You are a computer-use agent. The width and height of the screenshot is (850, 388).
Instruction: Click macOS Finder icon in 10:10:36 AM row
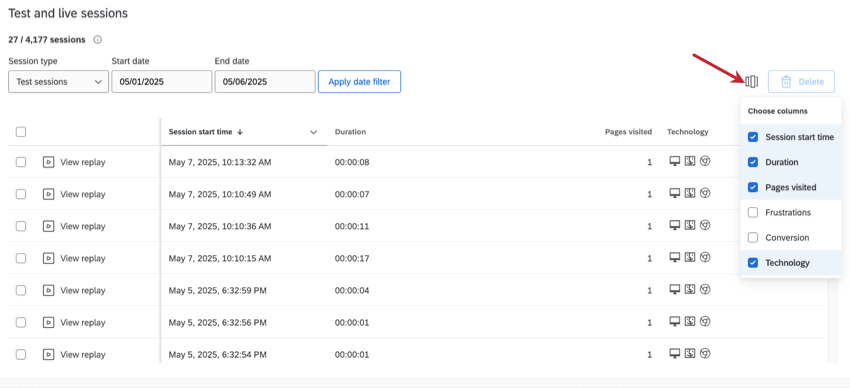(x=690, y=225)
